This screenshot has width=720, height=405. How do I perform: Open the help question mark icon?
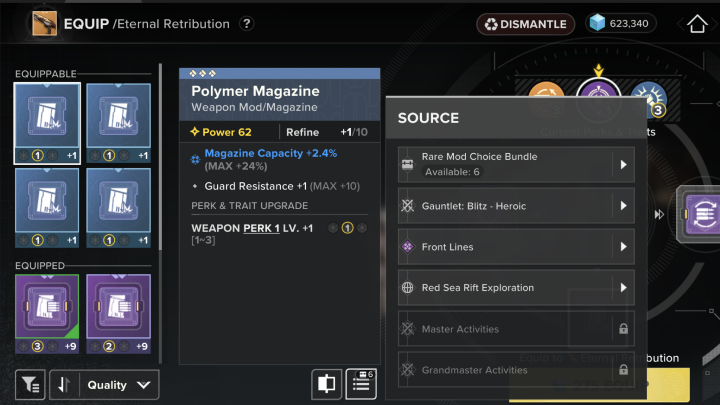coord(247,23)
